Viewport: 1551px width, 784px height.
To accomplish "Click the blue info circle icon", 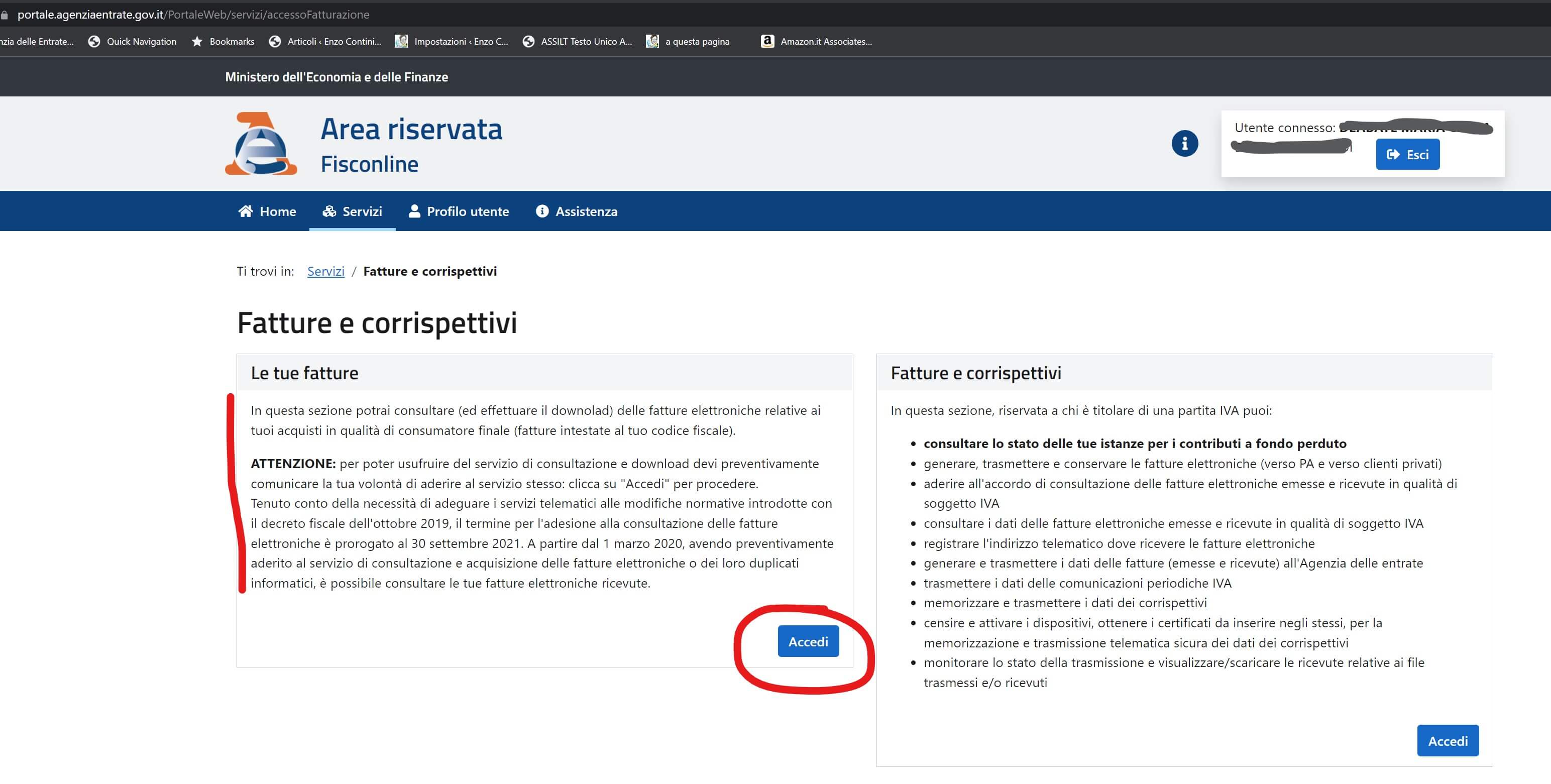I will 1184,143.
